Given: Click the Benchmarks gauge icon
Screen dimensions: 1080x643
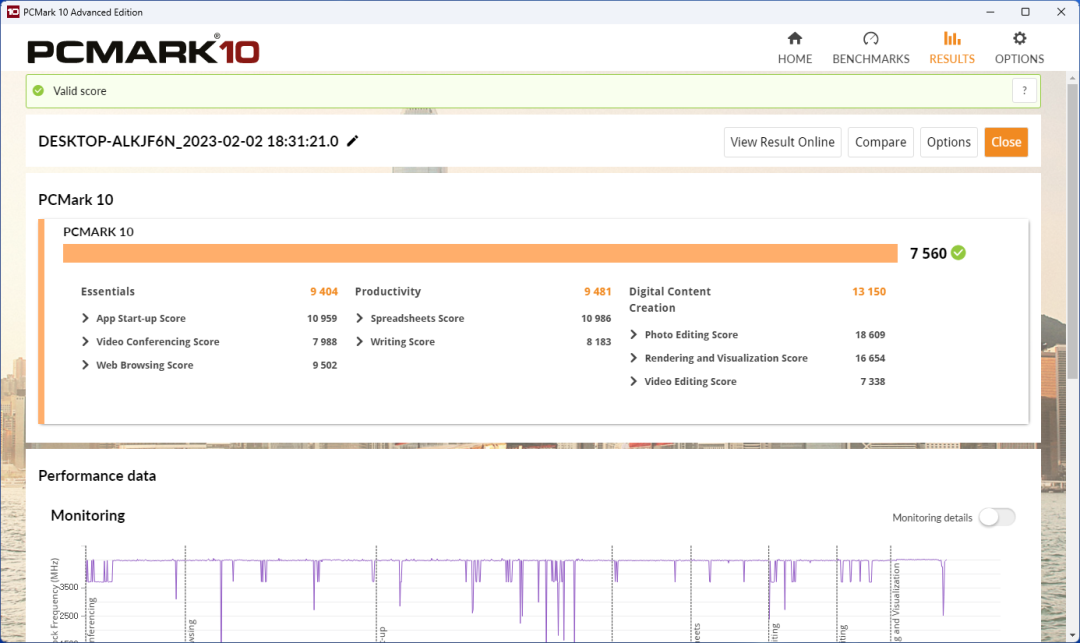Looking at the screenshot, I should (x=871, y=38).
